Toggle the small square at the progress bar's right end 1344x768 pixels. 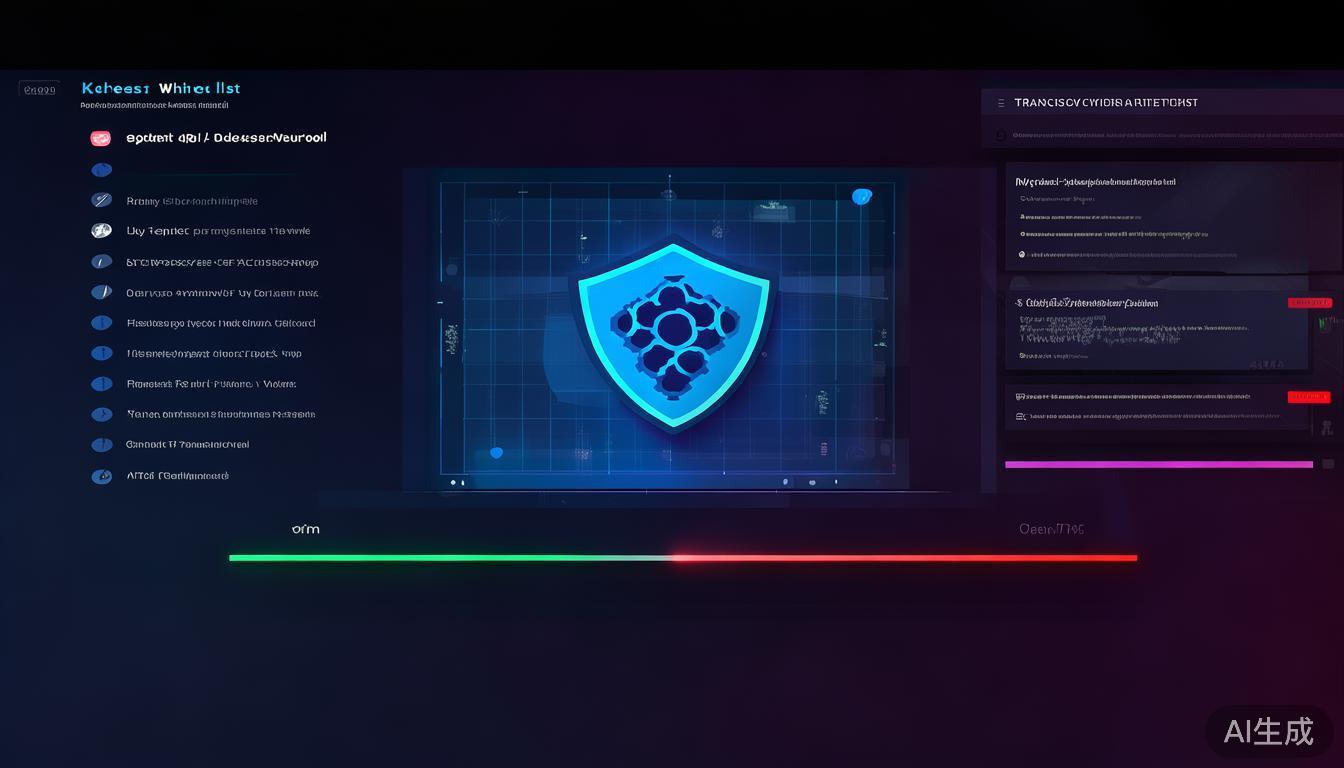pyautogui.click(x=1329, y=464)
